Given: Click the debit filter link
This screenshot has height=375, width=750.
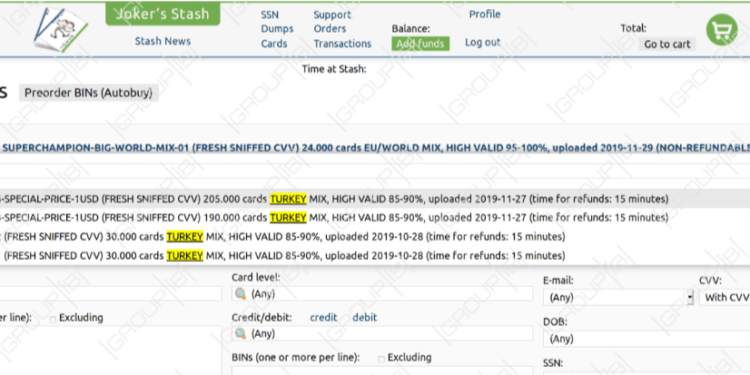Looking at the screenshot, I should pyautogui.click(x=364, y=318).
